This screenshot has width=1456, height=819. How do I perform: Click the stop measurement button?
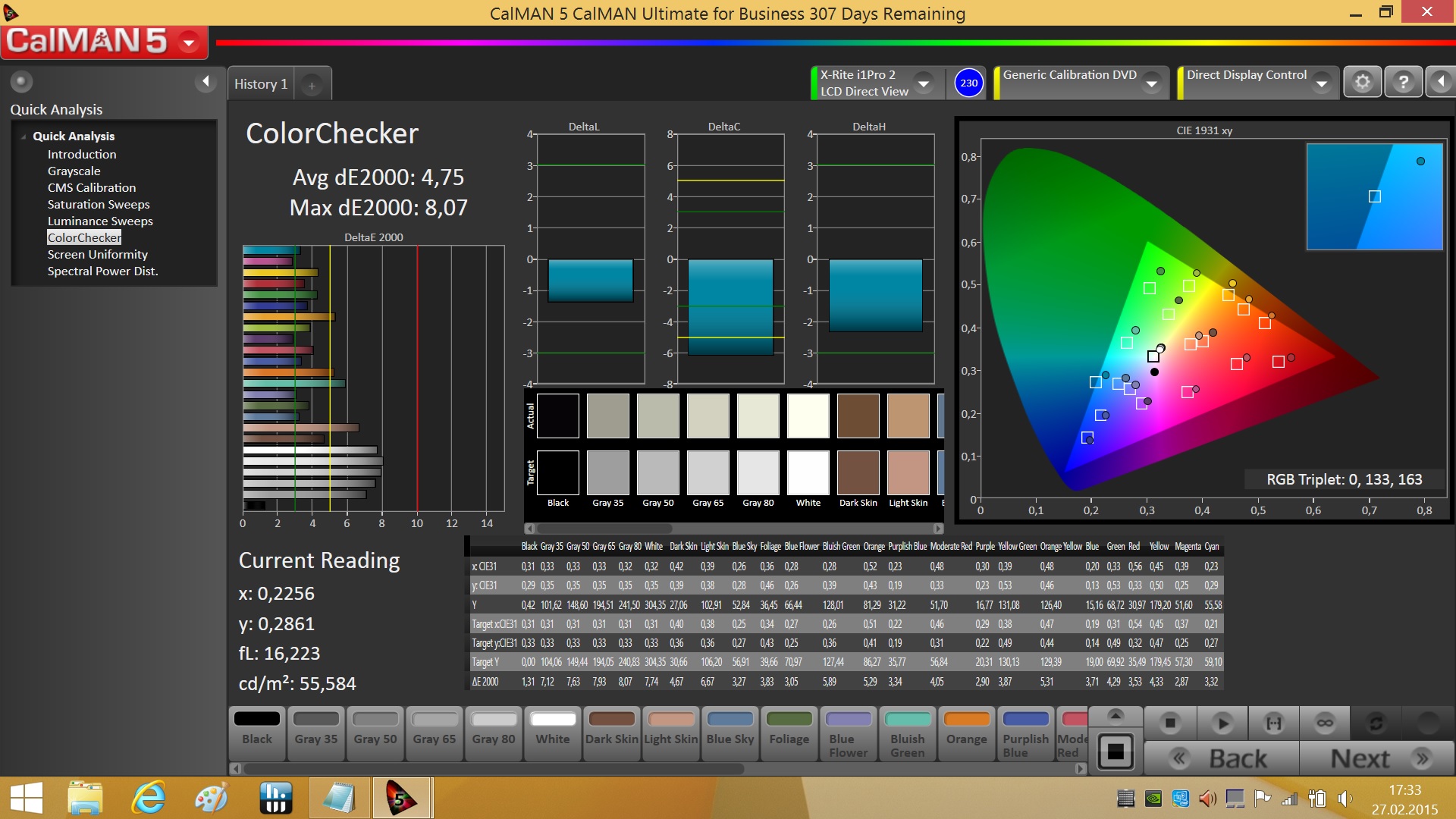[x=1170, y=723]
